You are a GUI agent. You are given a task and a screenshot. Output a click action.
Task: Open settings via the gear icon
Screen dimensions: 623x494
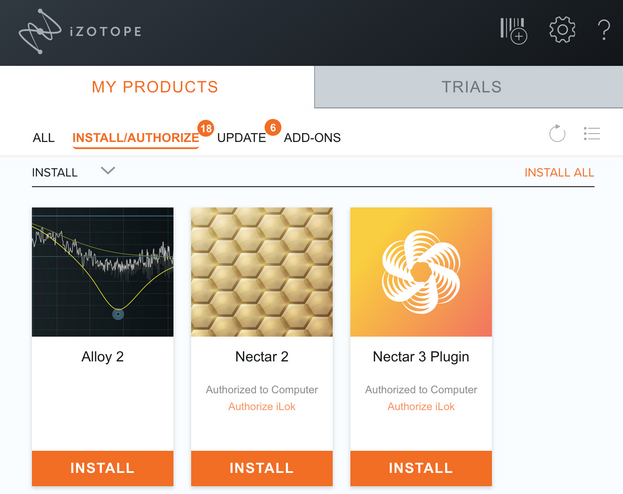[562, 30]
